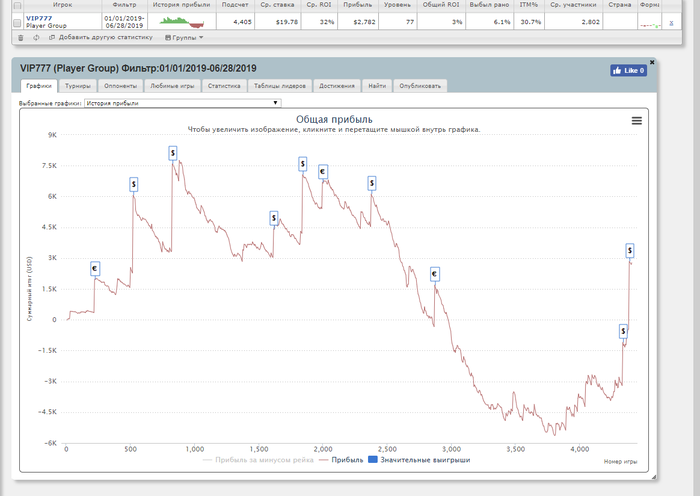700x496 pixels.
Task: Click the Facebook Like 0 button
Action: (629, 70)
